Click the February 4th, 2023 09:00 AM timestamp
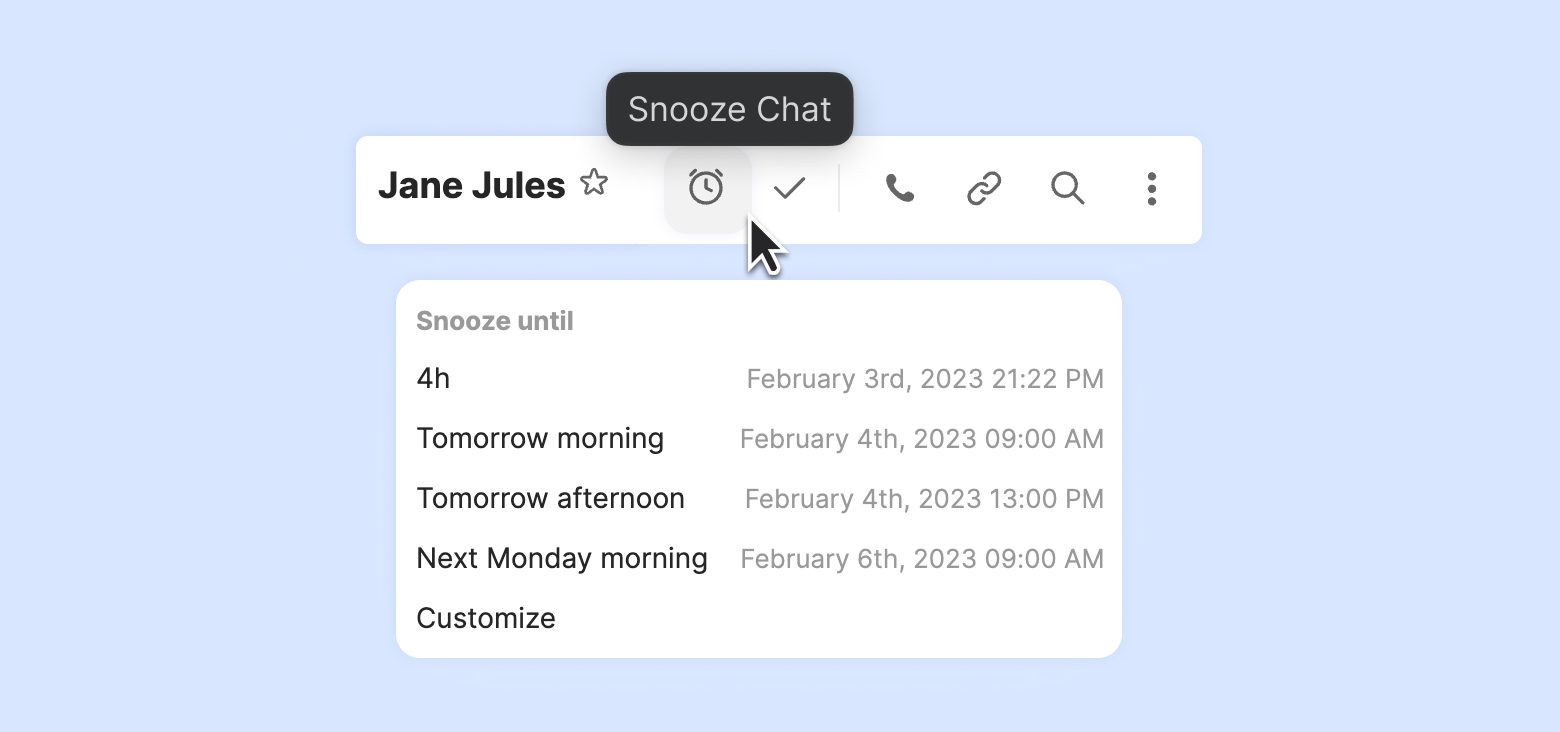 [921, 439]
